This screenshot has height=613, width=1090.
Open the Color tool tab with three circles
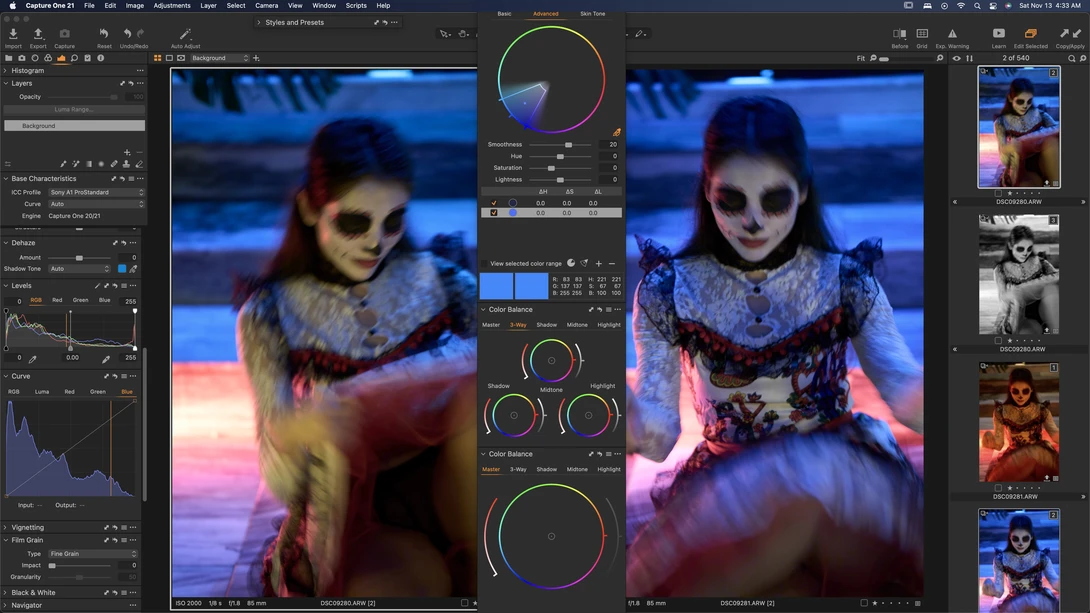48,58
